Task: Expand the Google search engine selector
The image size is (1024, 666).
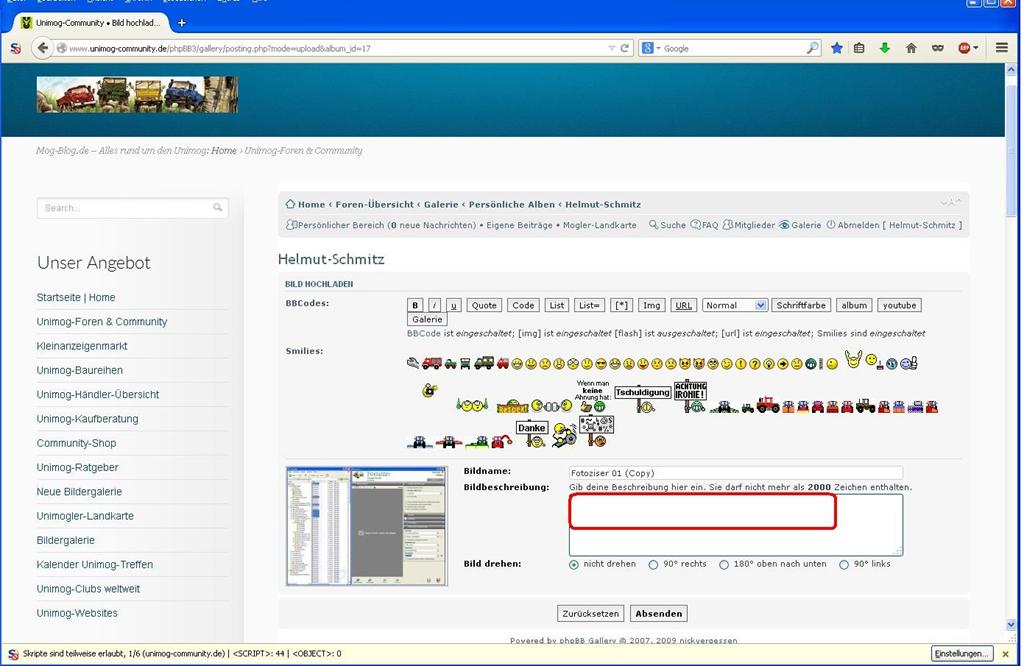Action: point(653,48)
